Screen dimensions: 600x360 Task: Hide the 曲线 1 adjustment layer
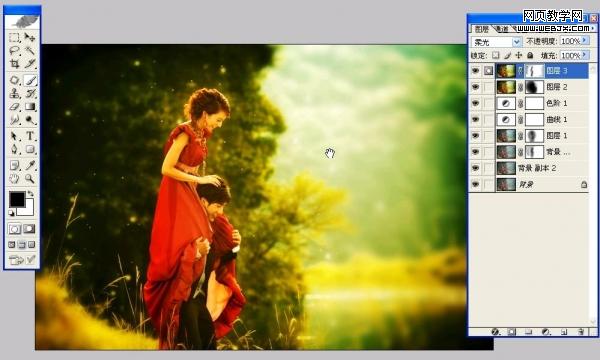pyautogui.click(x=476, y=119)
